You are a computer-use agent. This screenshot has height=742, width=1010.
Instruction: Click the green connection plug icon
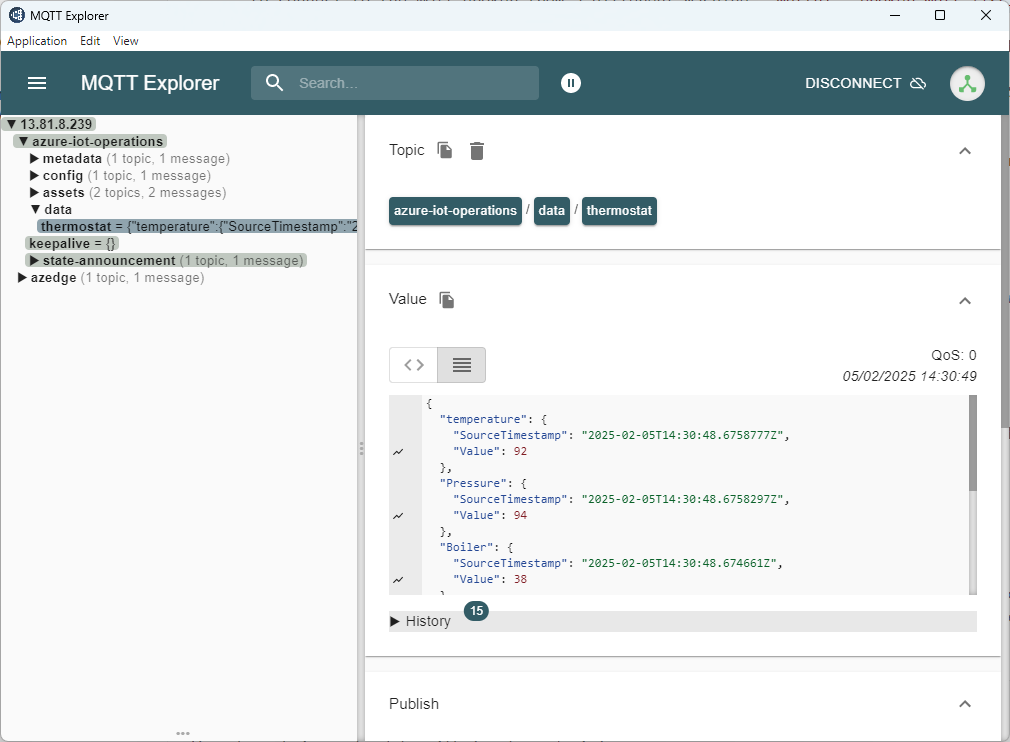click(x=967, y=83)
